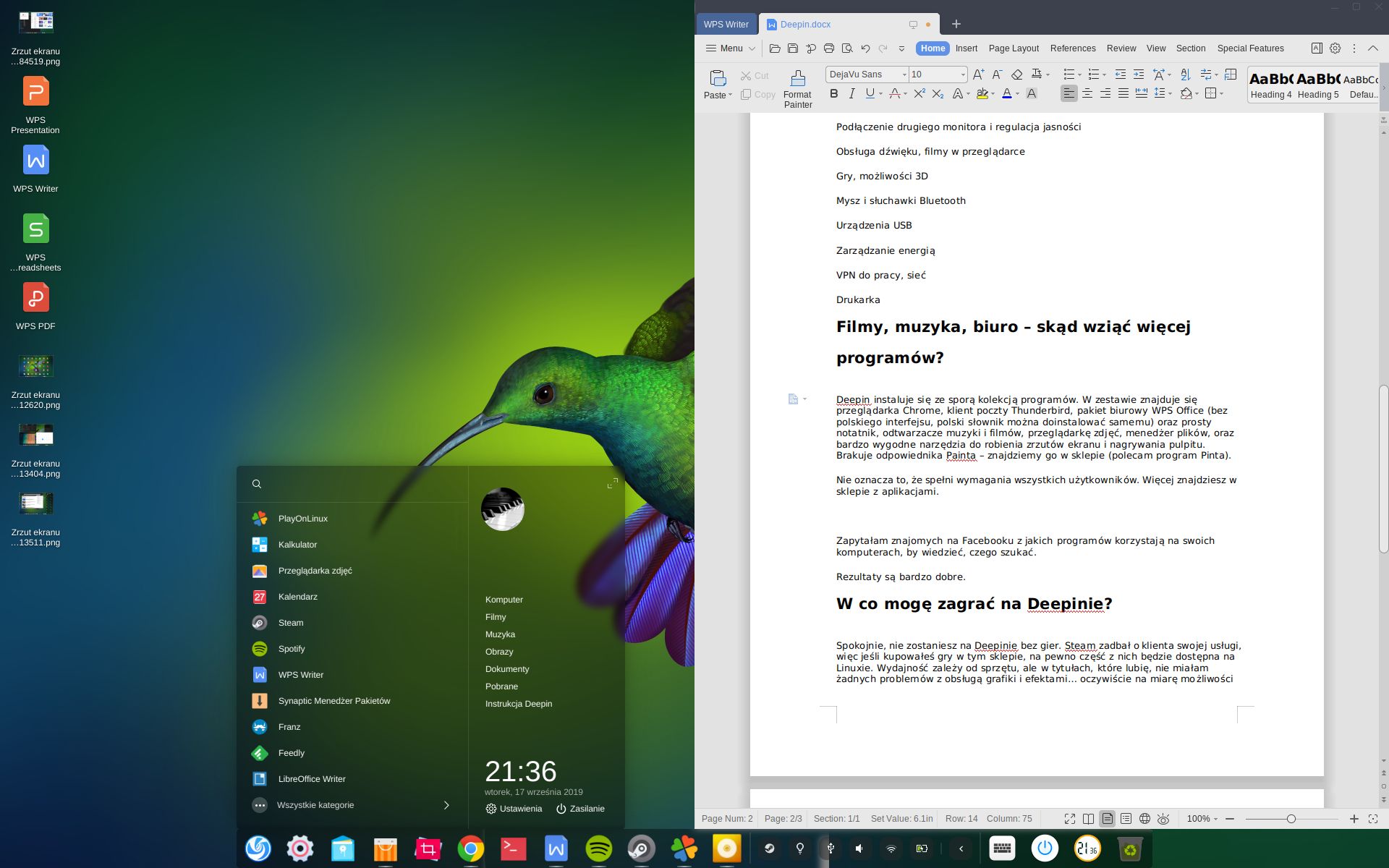
Task: Enable strikethrough text formatting
Action: pyautogui.click(x=897, y=93)
